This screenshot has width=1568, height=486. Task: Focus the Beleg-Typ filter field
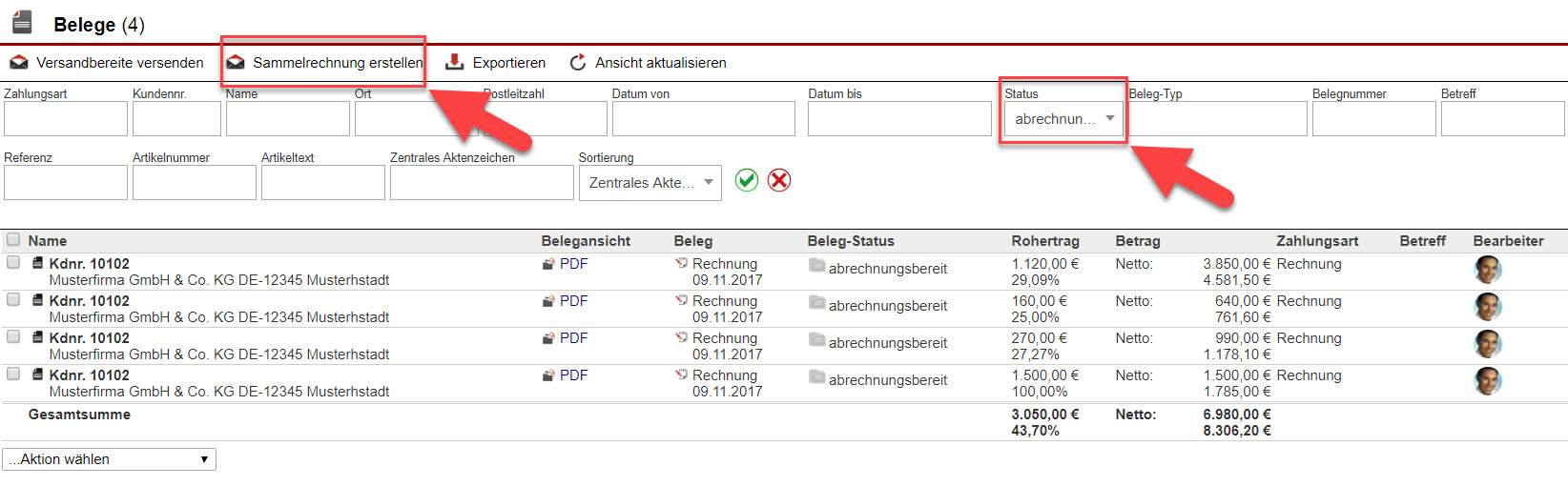[1217, 119]
